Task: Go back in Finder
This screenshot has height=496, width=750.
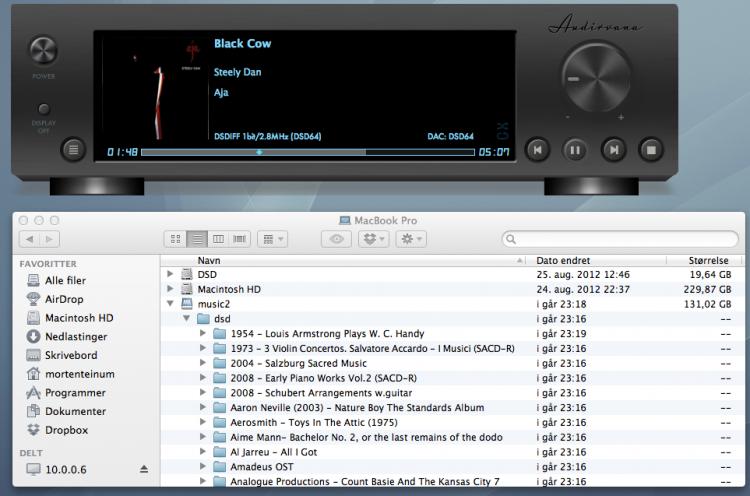Action: click(x=29, y=239)
